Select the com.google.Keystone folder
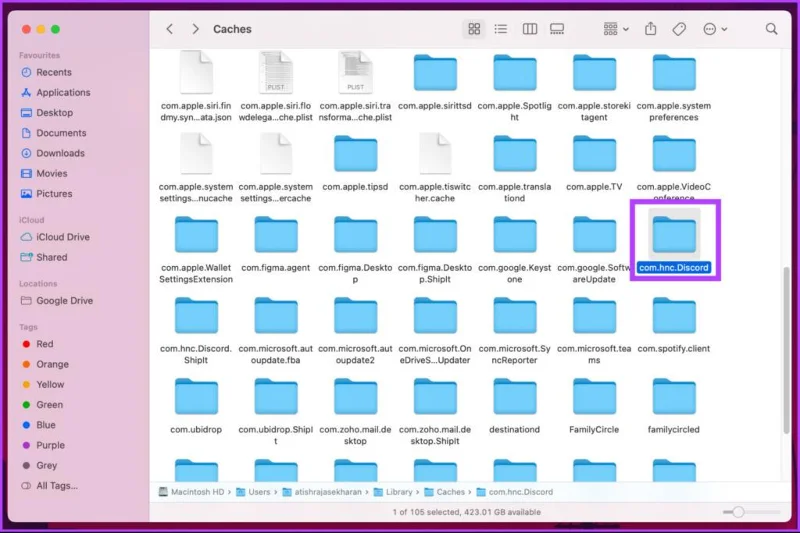The image size is (800, 533). point(514,249)
